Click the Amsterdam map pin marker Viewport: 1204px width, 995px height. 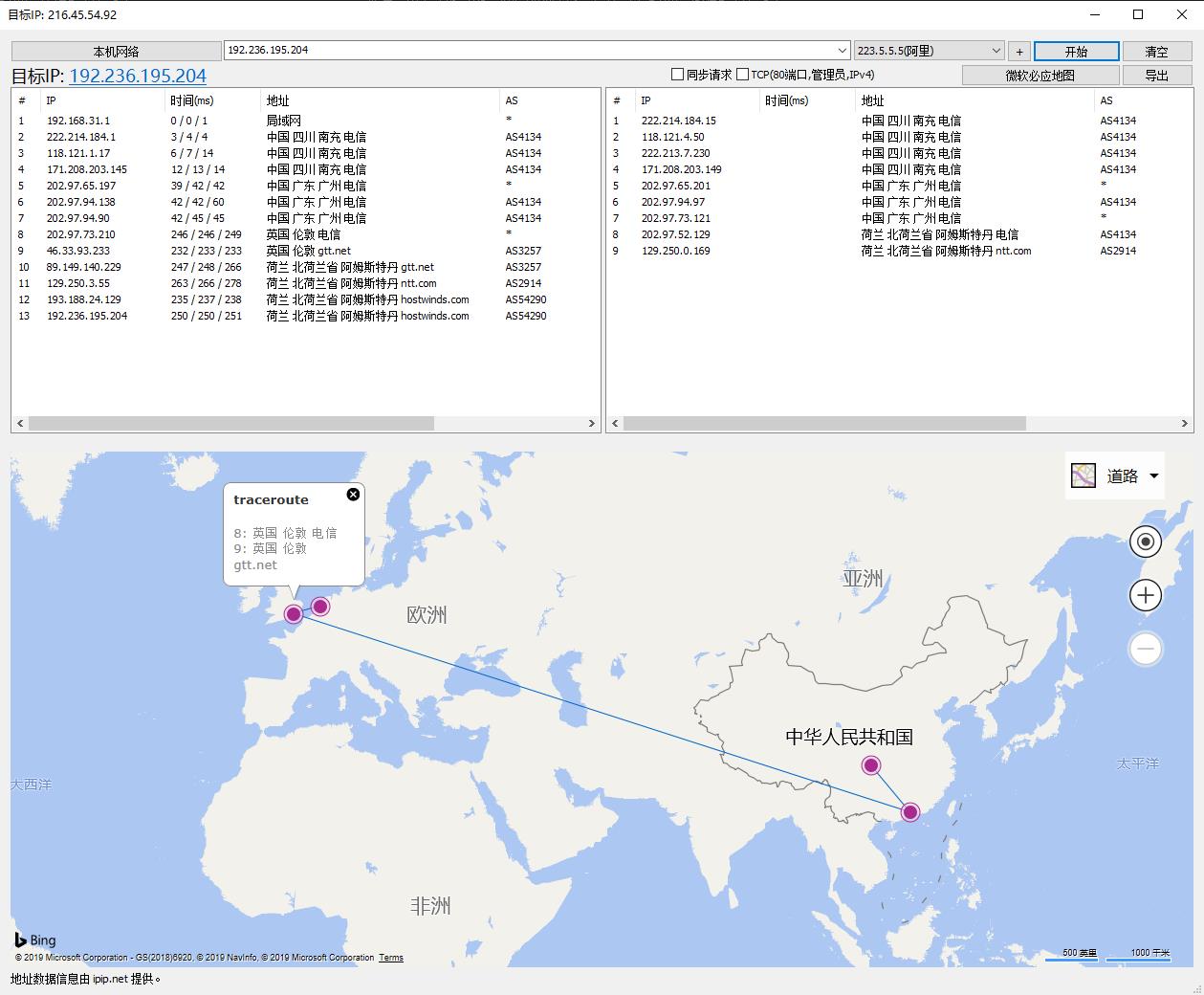[320, 607]
